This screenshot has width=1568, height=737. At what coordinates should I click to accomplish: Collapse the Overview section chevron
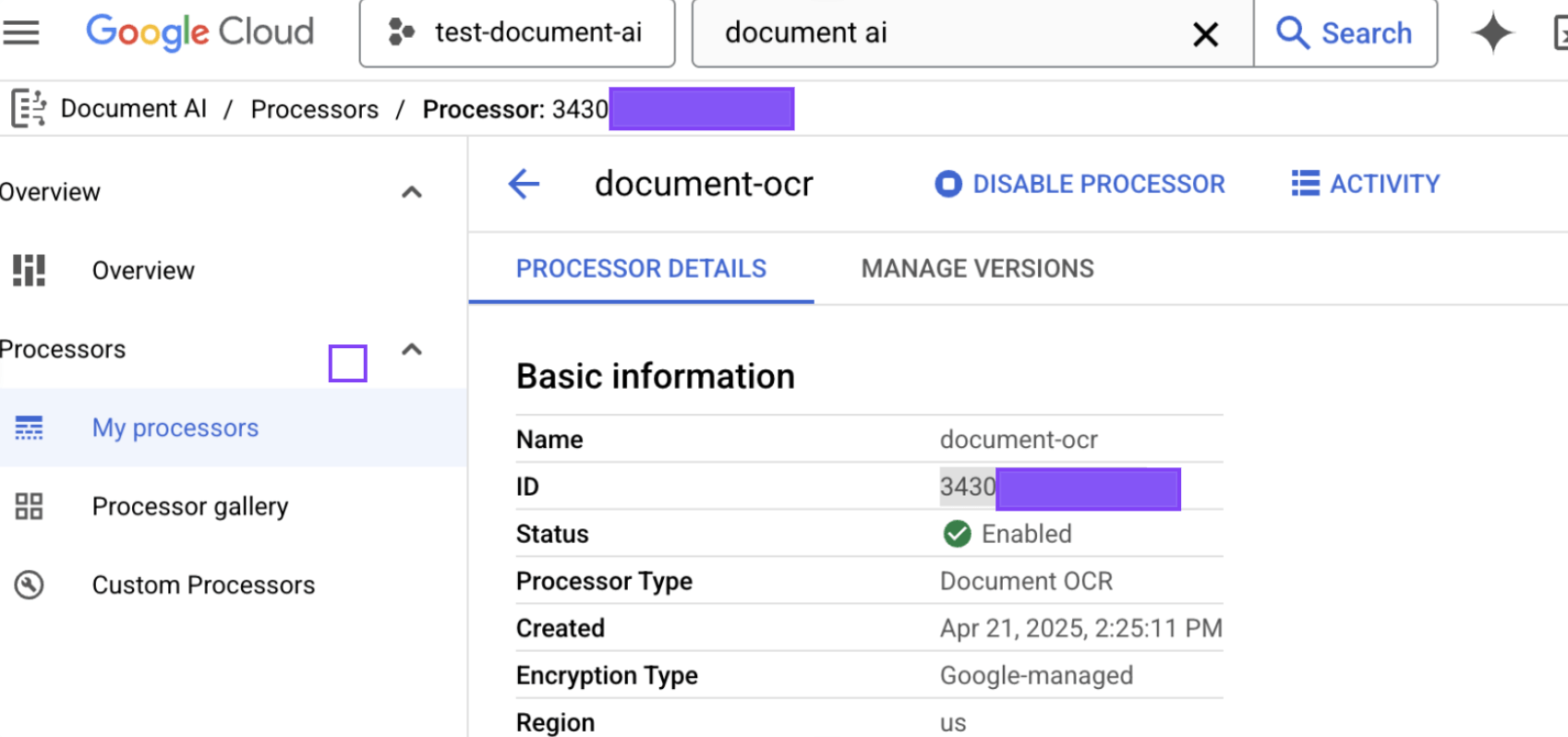pos(412,192)
